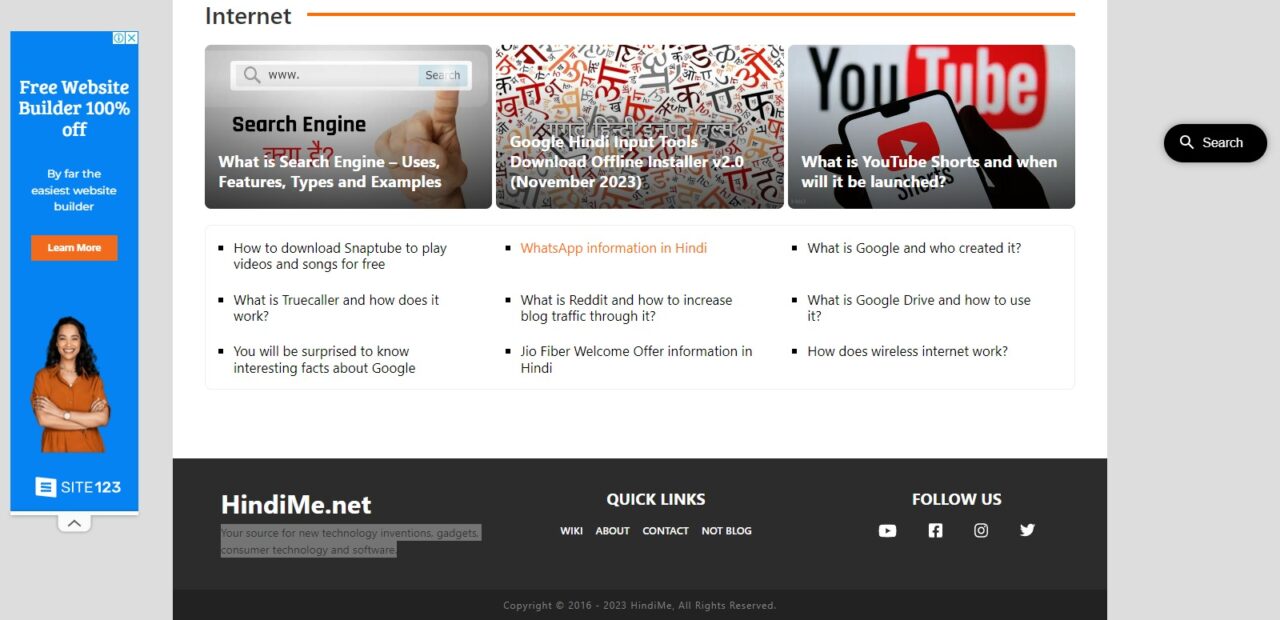Open the Instagram icon in footer

coord(981,531)
